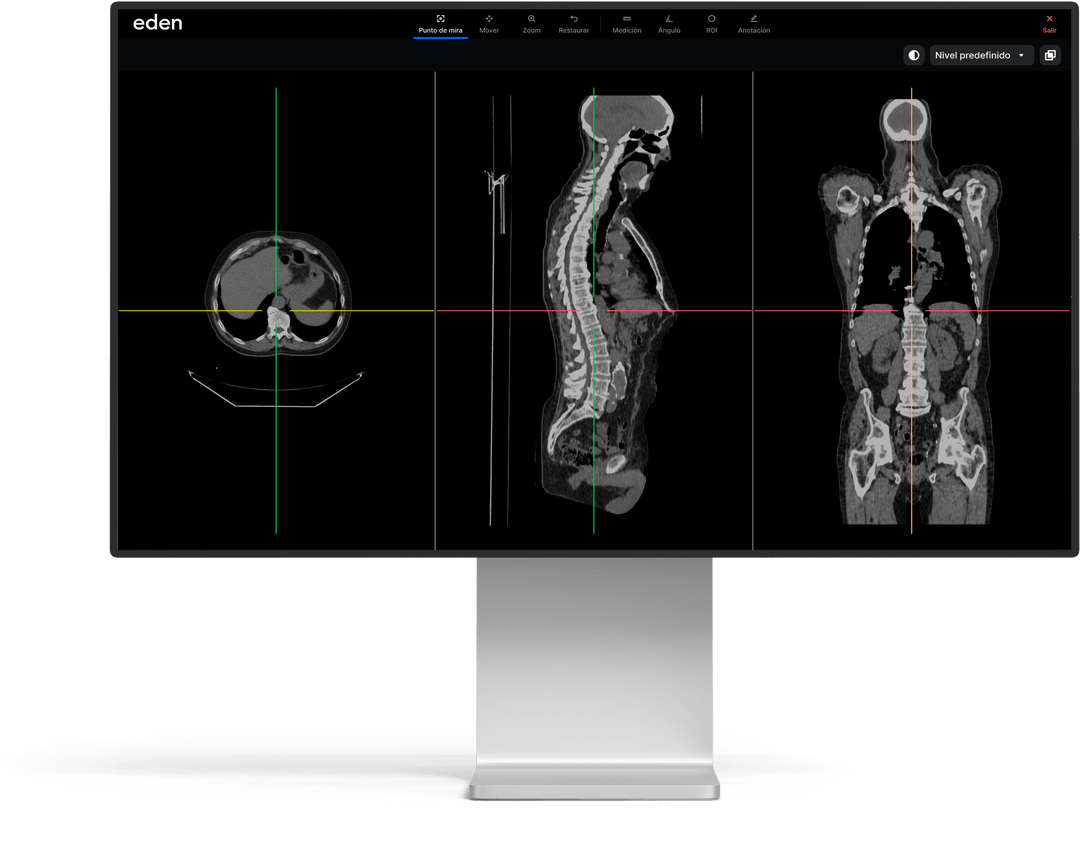1080x862 pixels.
Task: Toggle the contrast invert button
Action: point(913,56)
